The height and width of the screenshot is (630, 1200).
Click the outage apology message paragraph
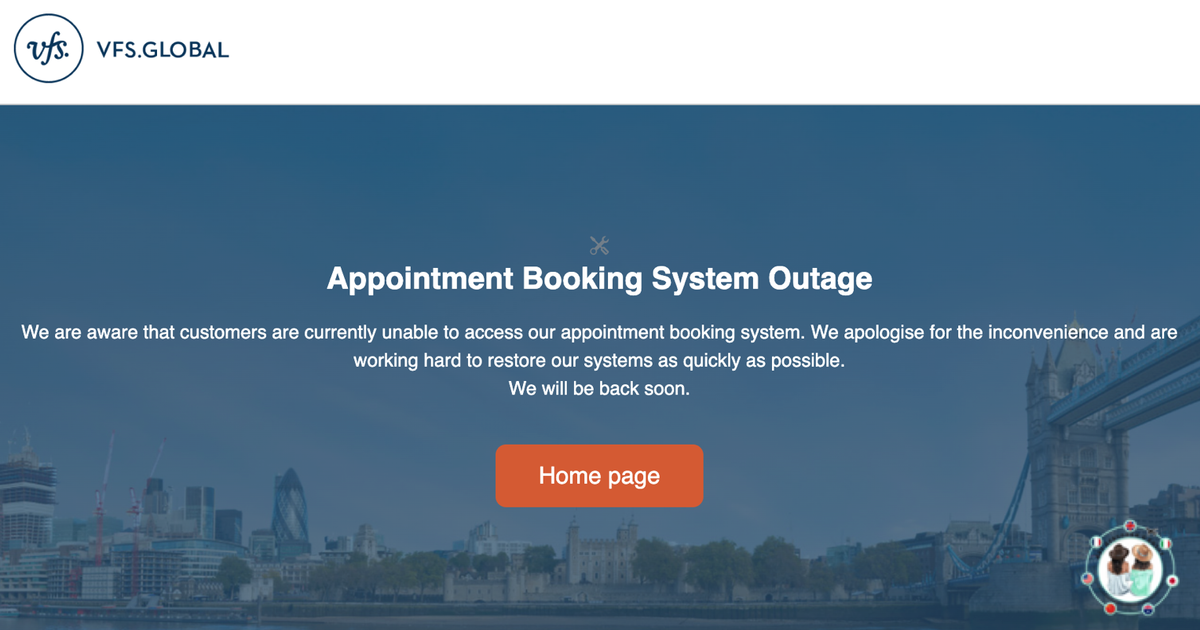600,346
